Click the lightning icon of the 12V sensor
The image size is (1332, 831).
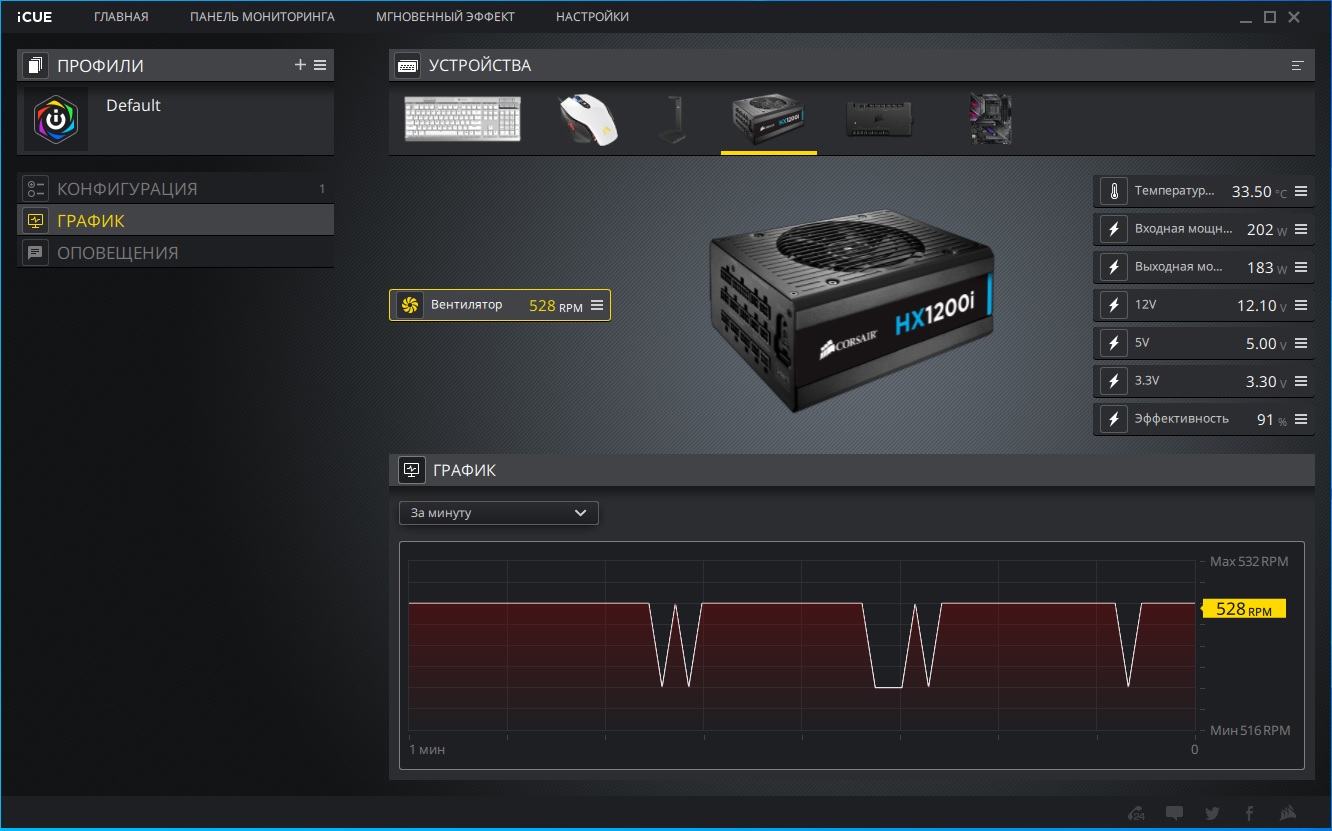click(x=1112, y=305)
